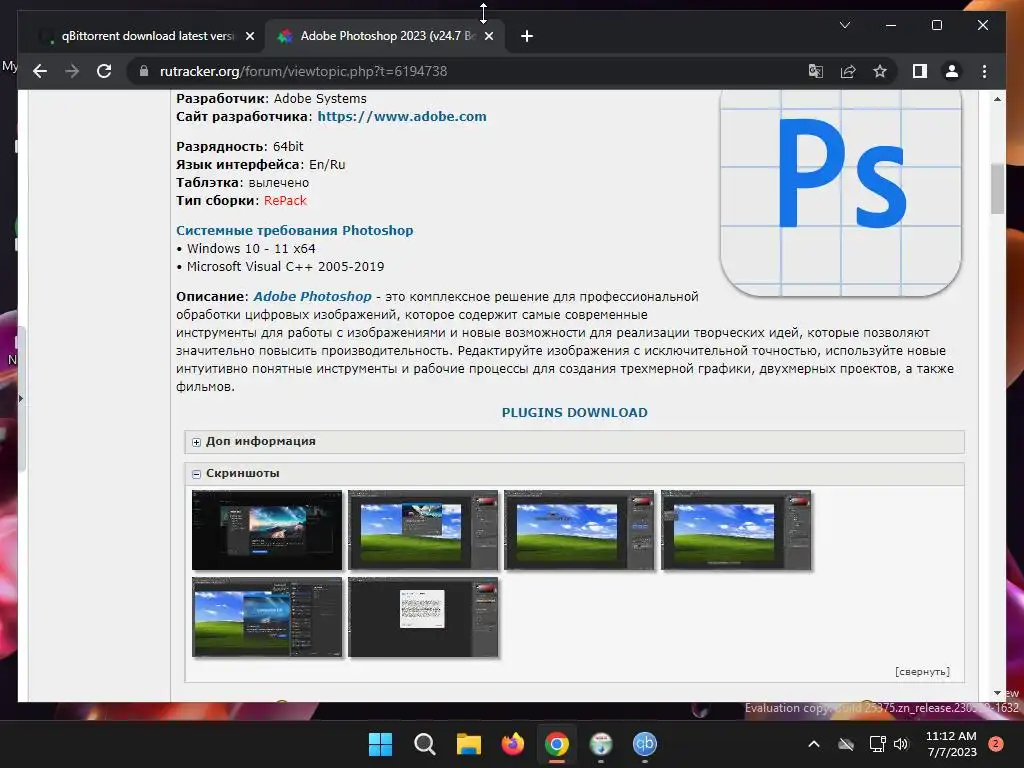Click the OneDrive cloud tray icon

click(x=846, y=744)
